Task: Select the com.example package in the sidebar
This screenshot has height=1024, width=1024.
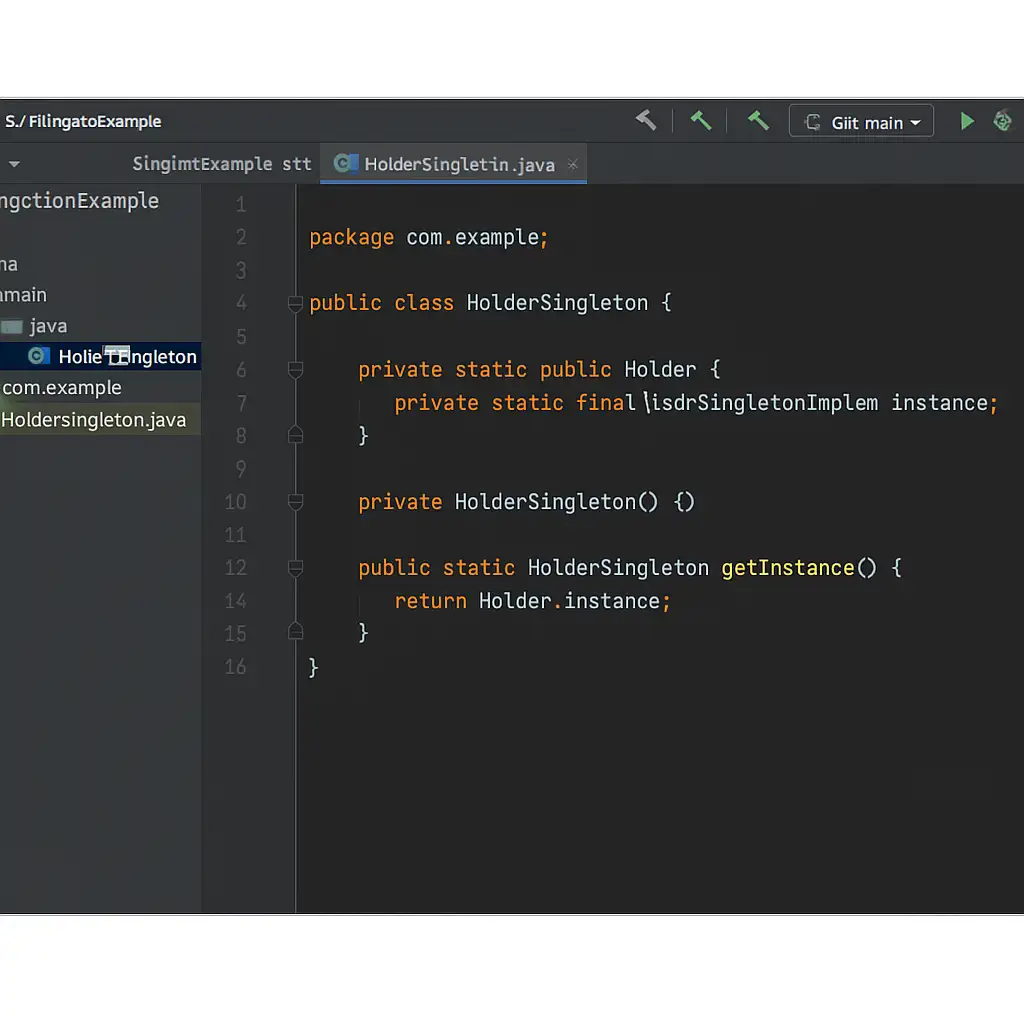Action: pyautogui.click(x=62, y=388)
